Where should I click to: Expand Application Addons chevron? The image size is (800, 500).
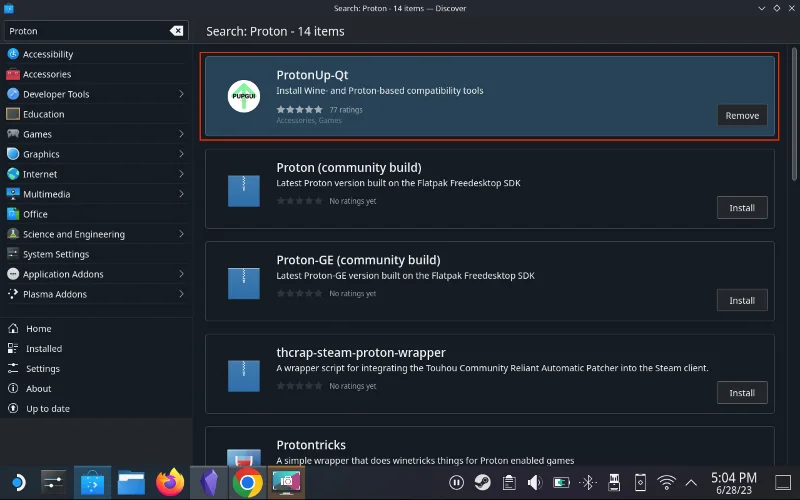point(181,274)
